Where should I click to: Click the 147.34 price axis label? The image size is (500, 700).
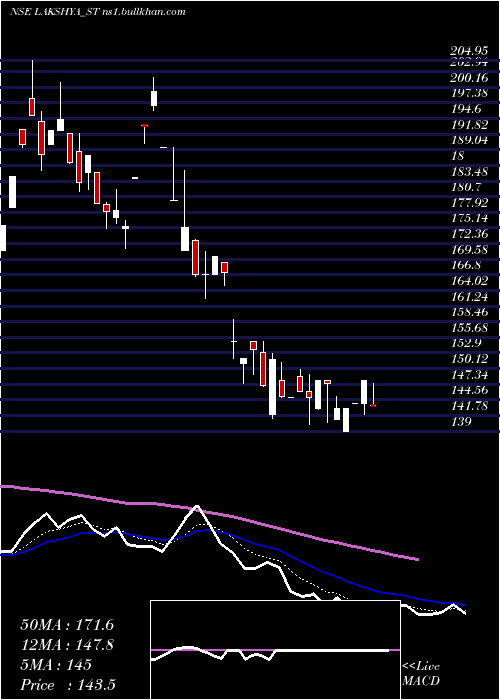tap(469, 374)
